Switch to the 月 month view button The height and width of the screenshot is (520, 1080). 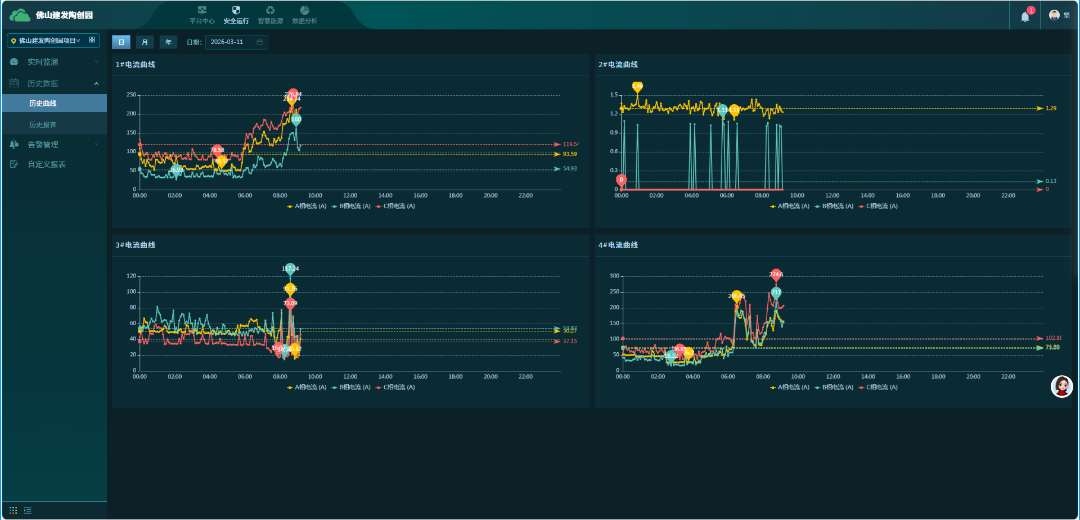click(144, 42)
